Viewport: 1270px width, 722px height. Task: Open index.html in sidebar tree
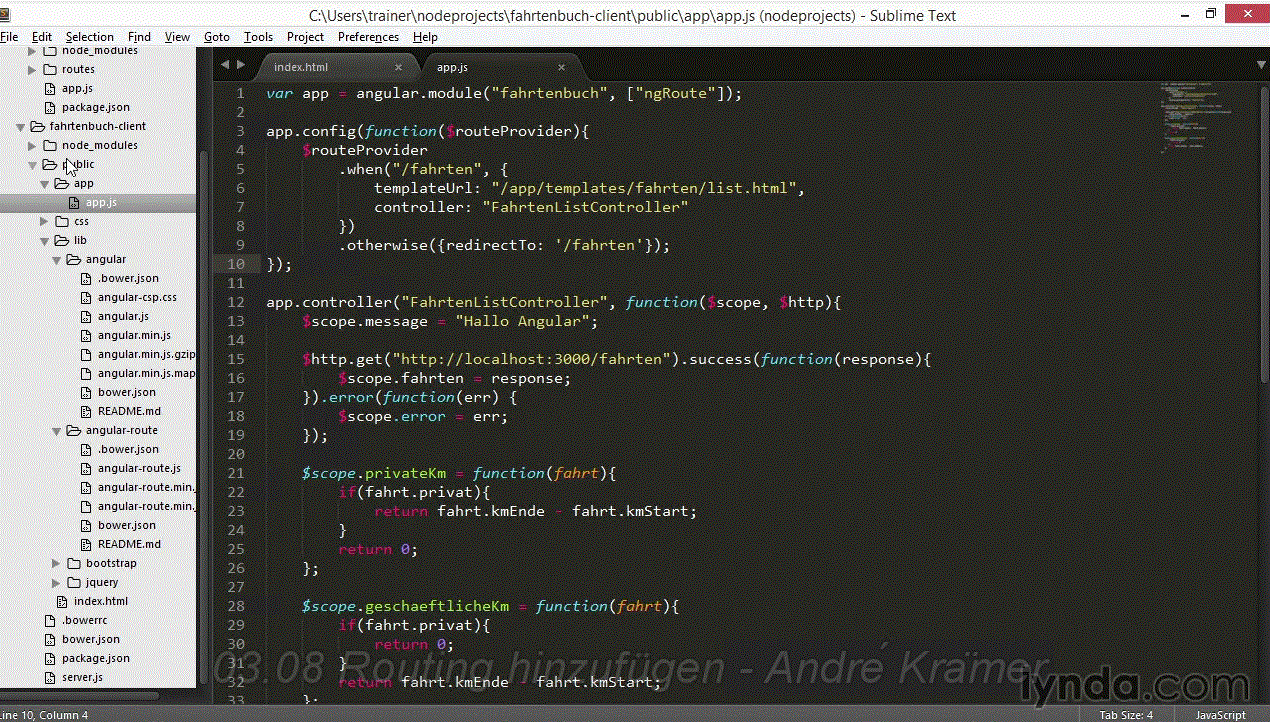click(x=100, y=601)
